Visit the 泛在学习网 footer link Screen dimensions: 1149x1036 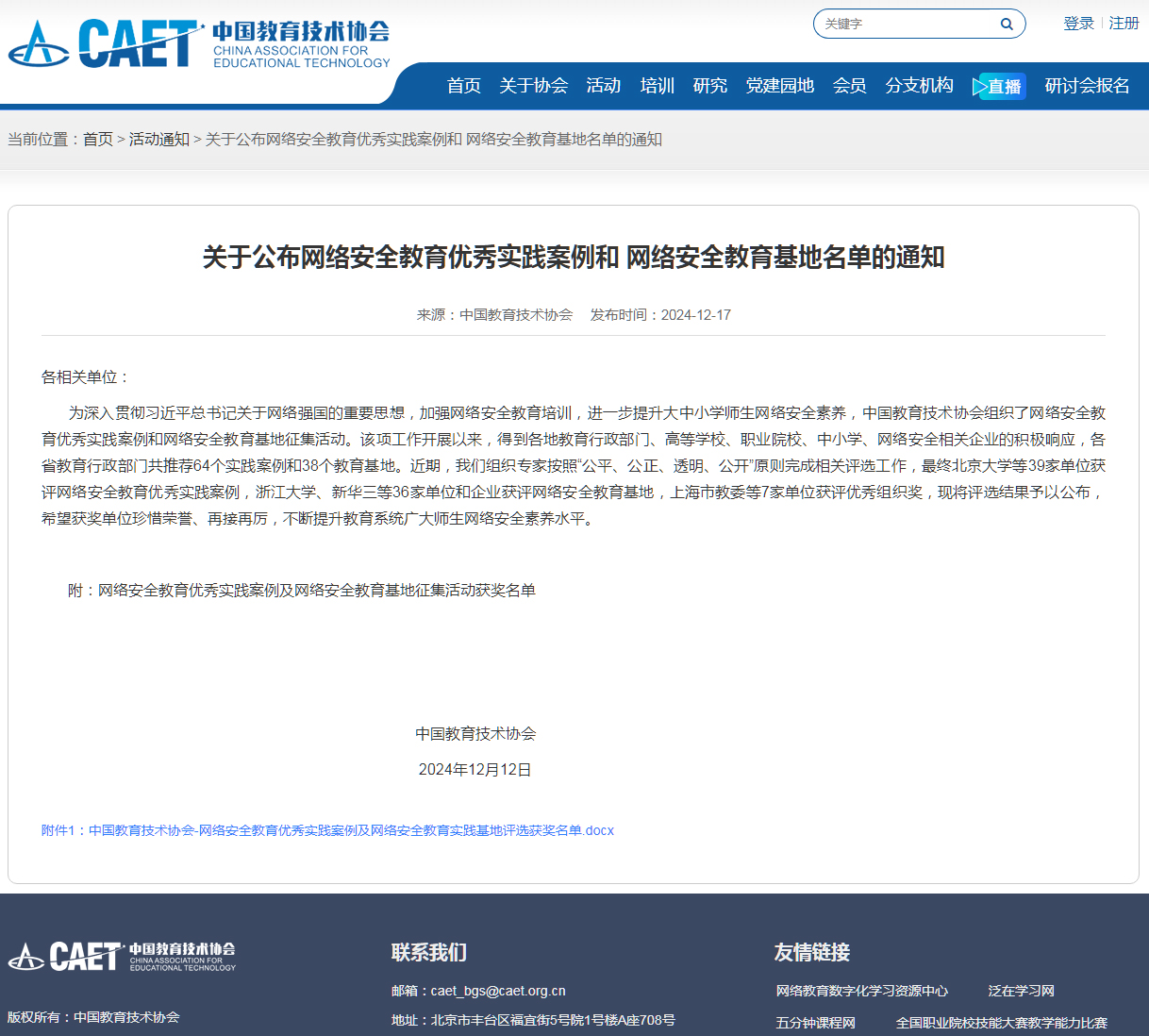pyautogui.click(x=1021, y=991)
